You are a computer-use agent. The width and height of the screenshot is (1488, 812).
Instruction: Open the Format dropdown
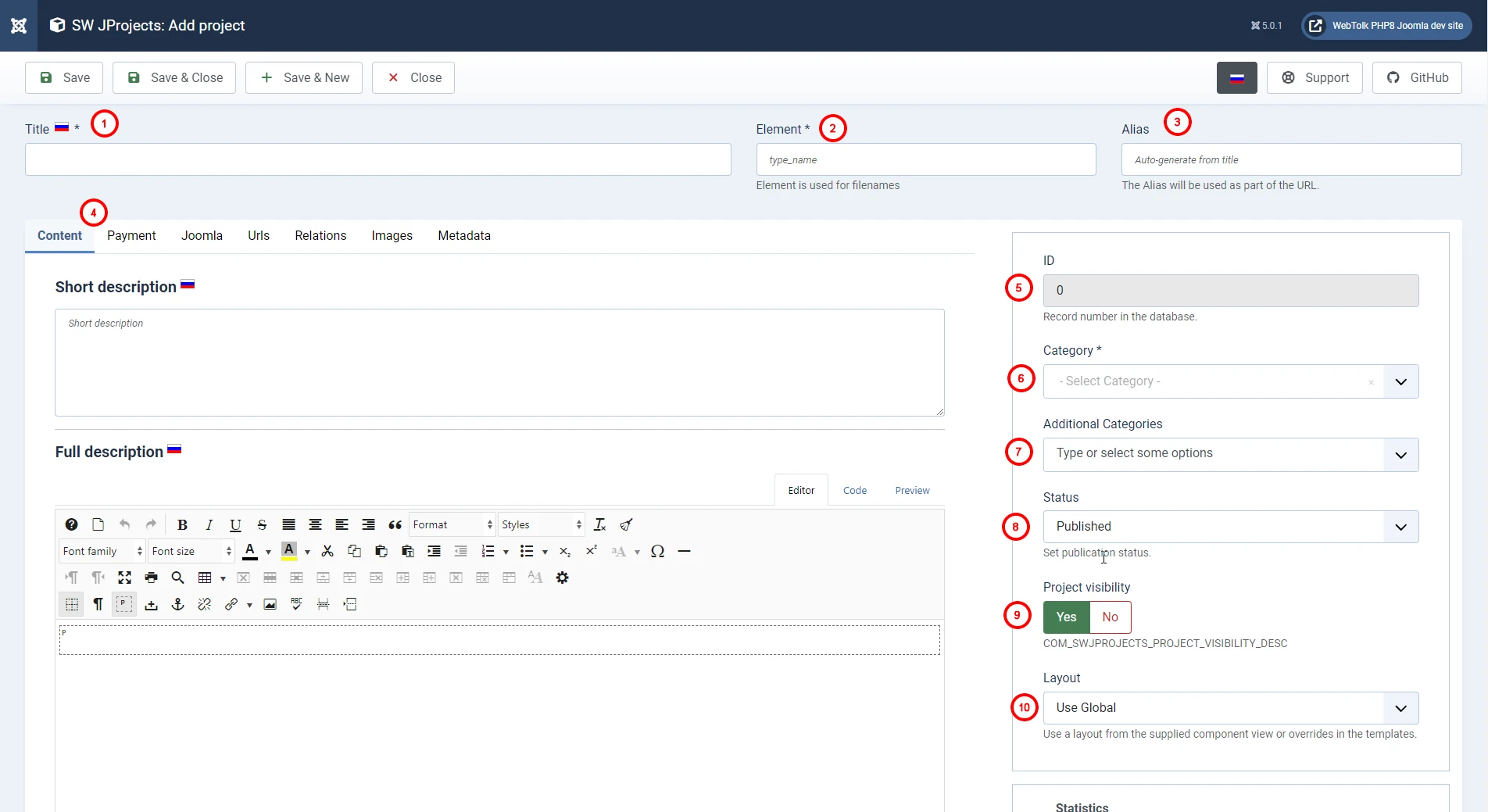[x=452, y=524]
